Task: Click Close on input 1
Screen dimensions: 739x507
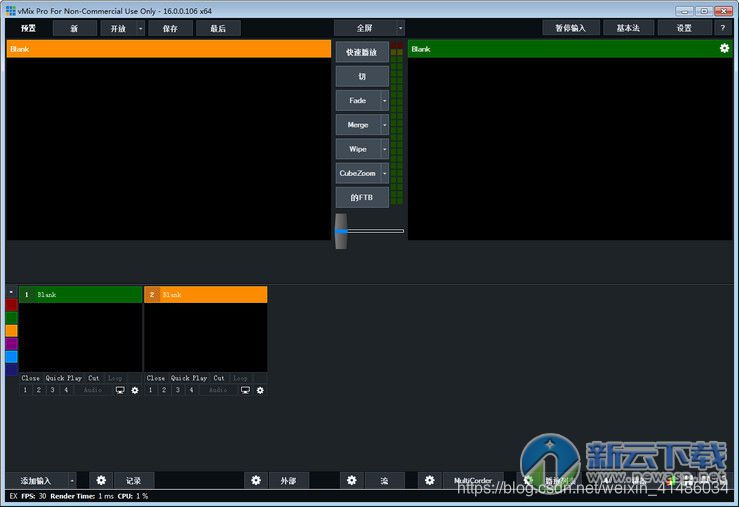Action: point(31,378)
